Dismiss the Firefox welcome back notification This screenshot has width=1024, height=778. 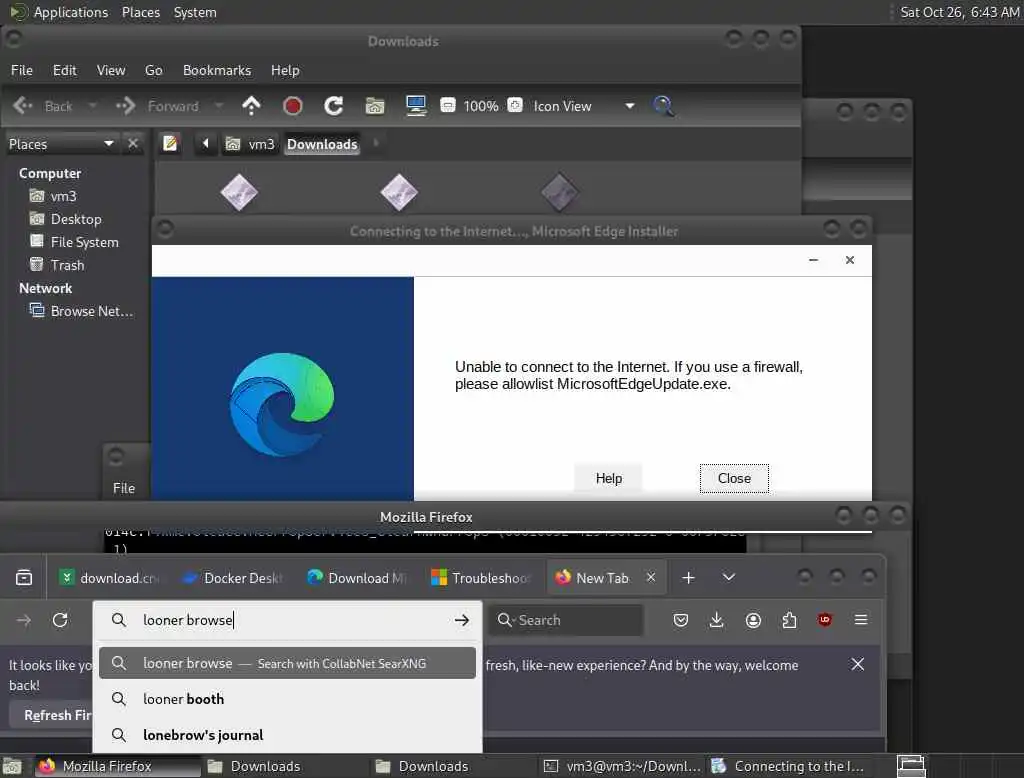coord(857,664)
